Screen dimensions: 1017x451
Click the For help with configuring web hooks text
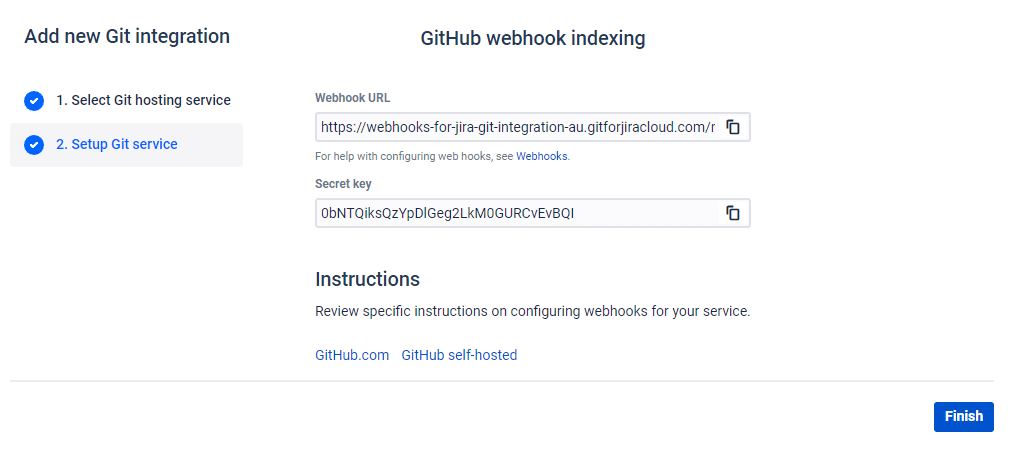tap(414, 157)
